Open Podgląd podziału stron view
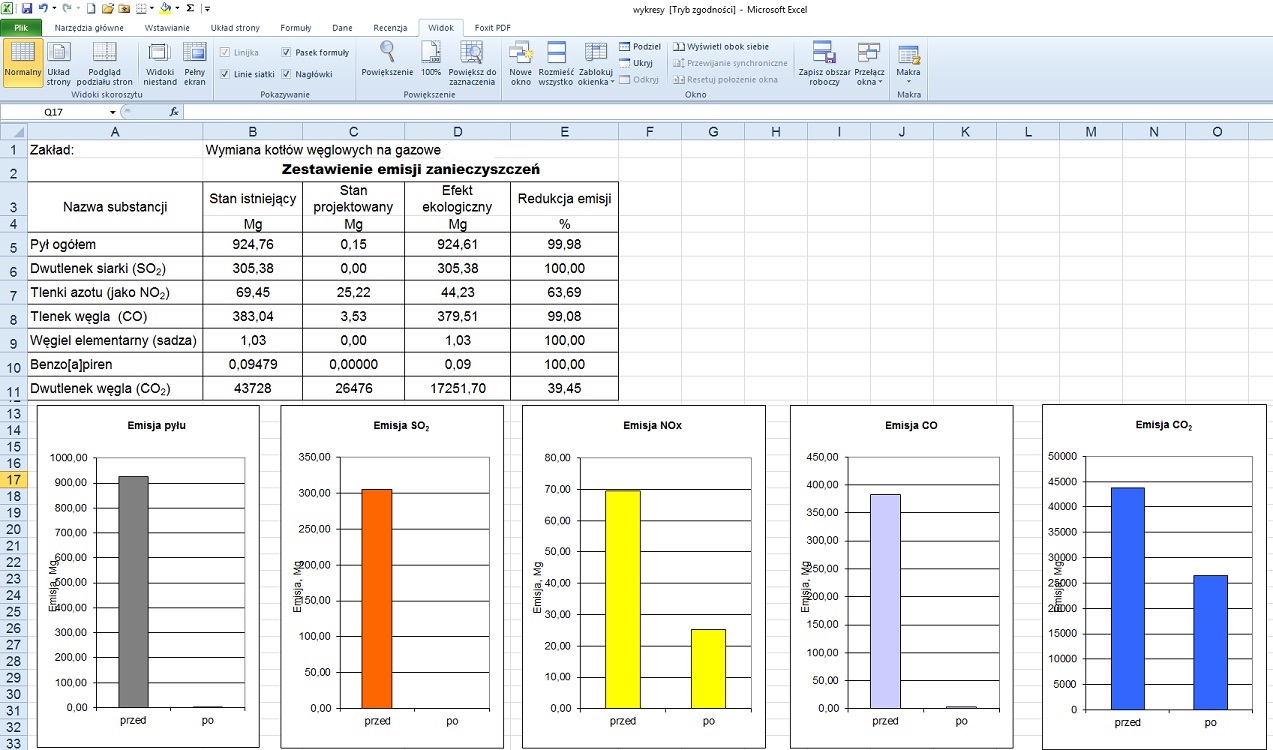This screenshot has width=1273, height=750. [104, 63]
